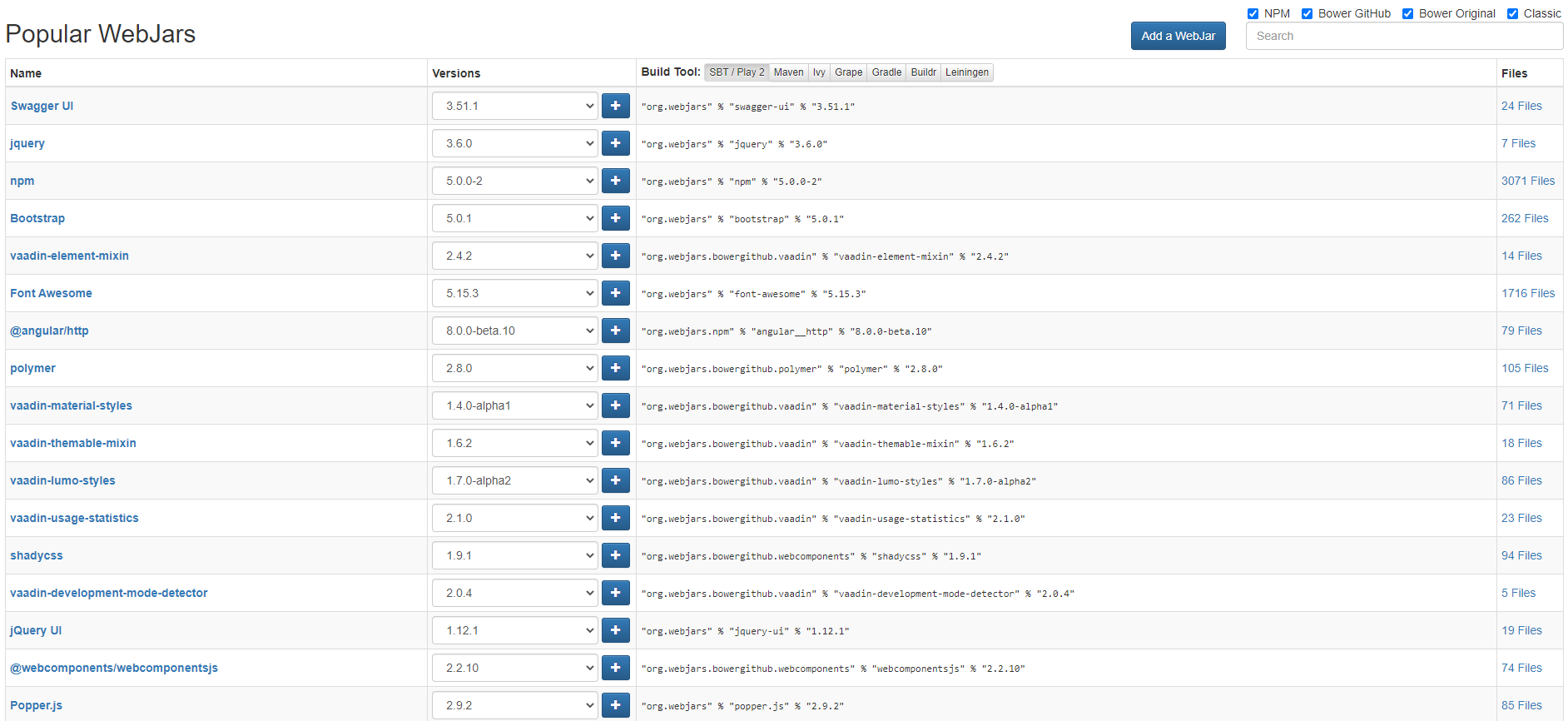
Task: Toggle the Bower GitHub checkbox
Action: 1307,13
